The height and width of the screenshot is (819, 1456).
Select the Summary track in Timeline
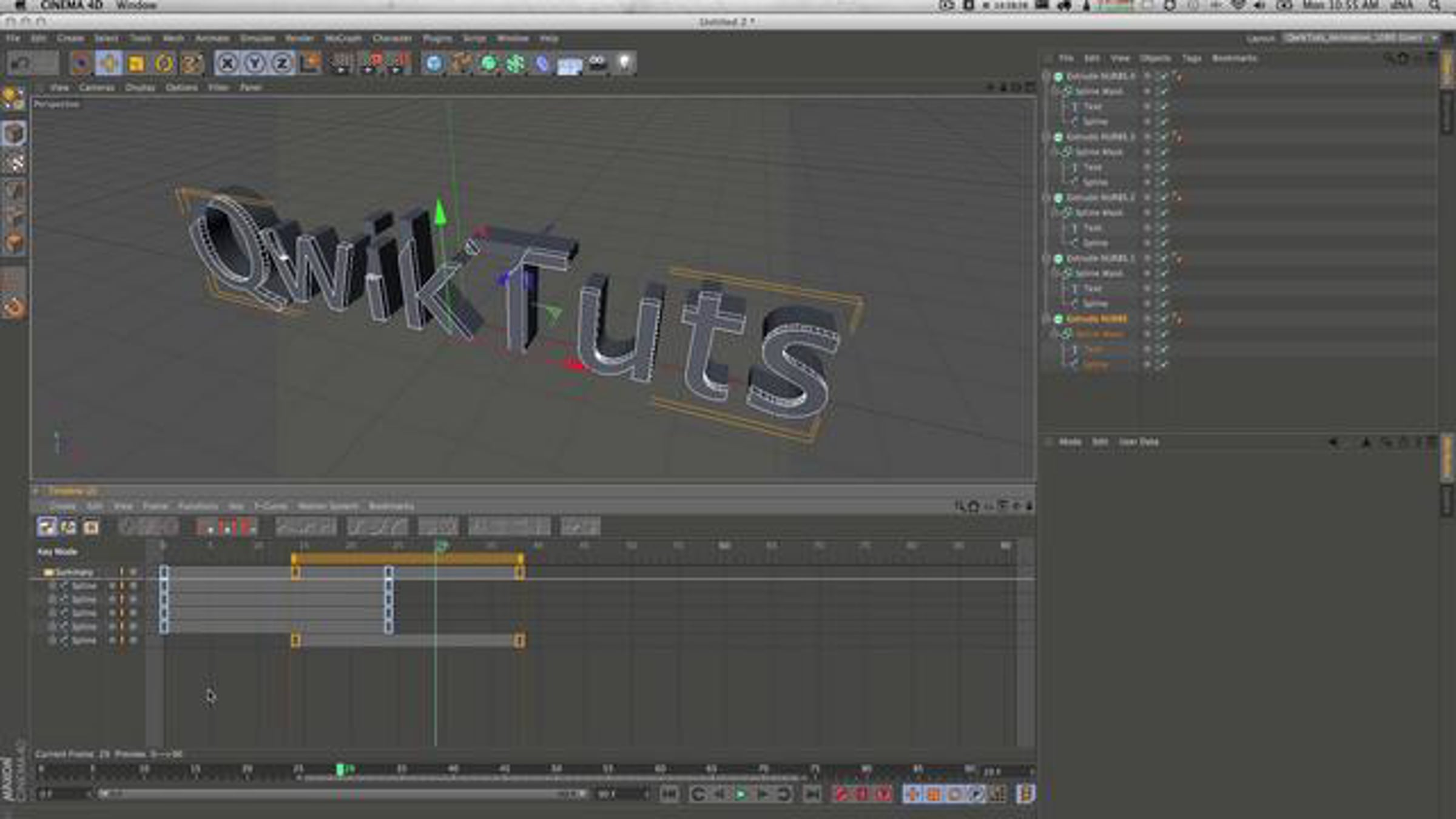coord(74,572)
